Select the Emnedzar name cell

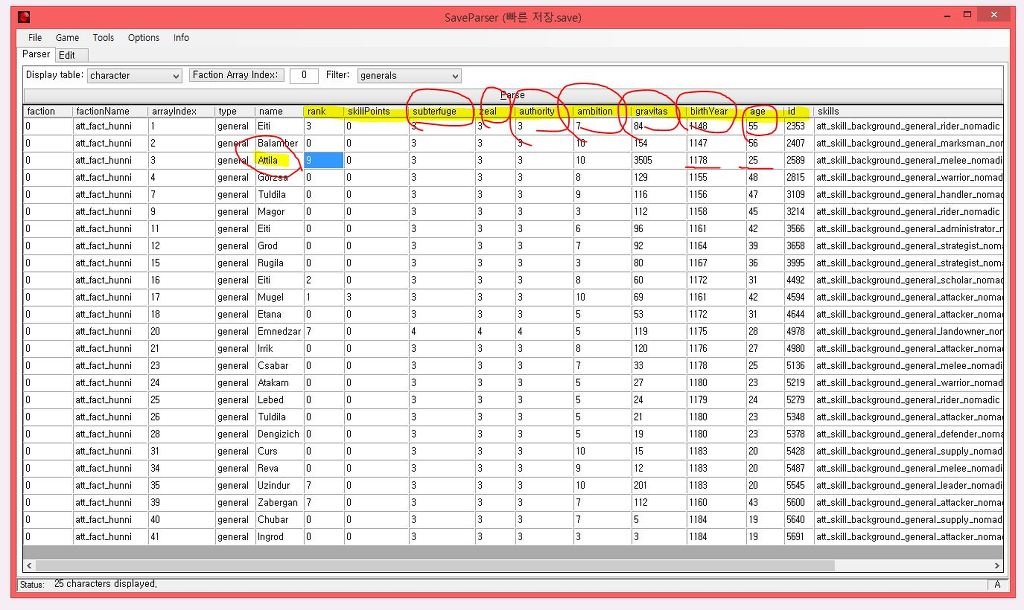tap(279, 331)
